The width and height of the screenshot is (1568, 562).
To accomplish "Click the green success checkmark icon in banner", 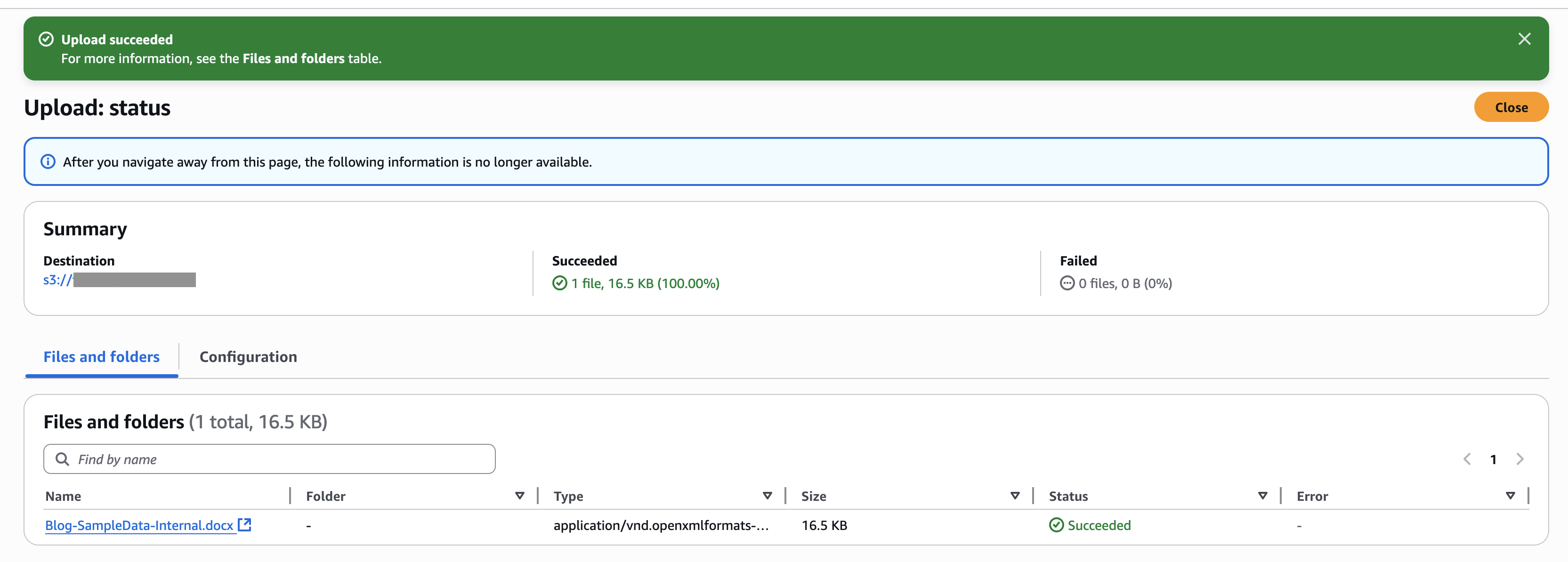I will click(46, 40).
